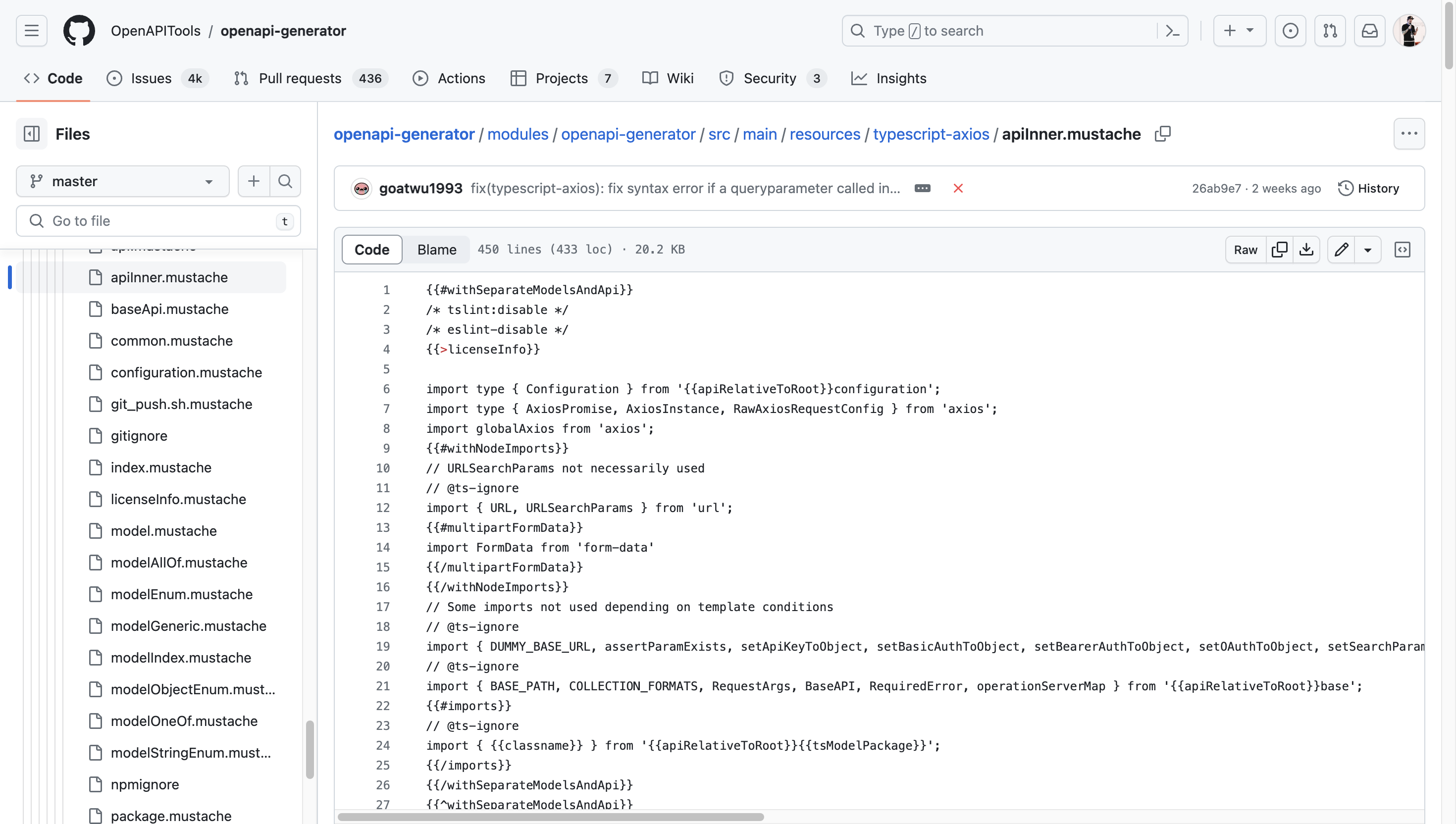Open goatwu1993 avatar
The height and width of the screenshot is (824, 1456).
coord(361,189)
